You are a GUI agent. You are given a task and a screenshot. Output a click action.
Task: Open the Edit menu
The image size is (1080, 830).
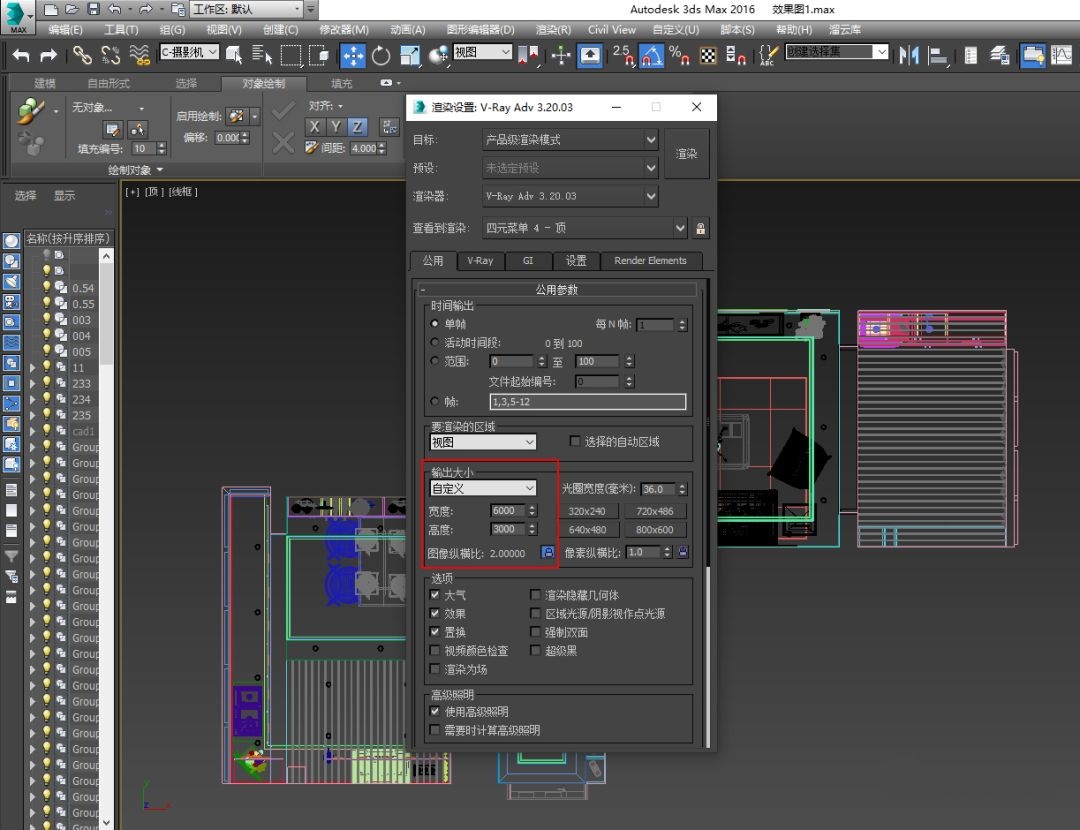pos(65,30)
